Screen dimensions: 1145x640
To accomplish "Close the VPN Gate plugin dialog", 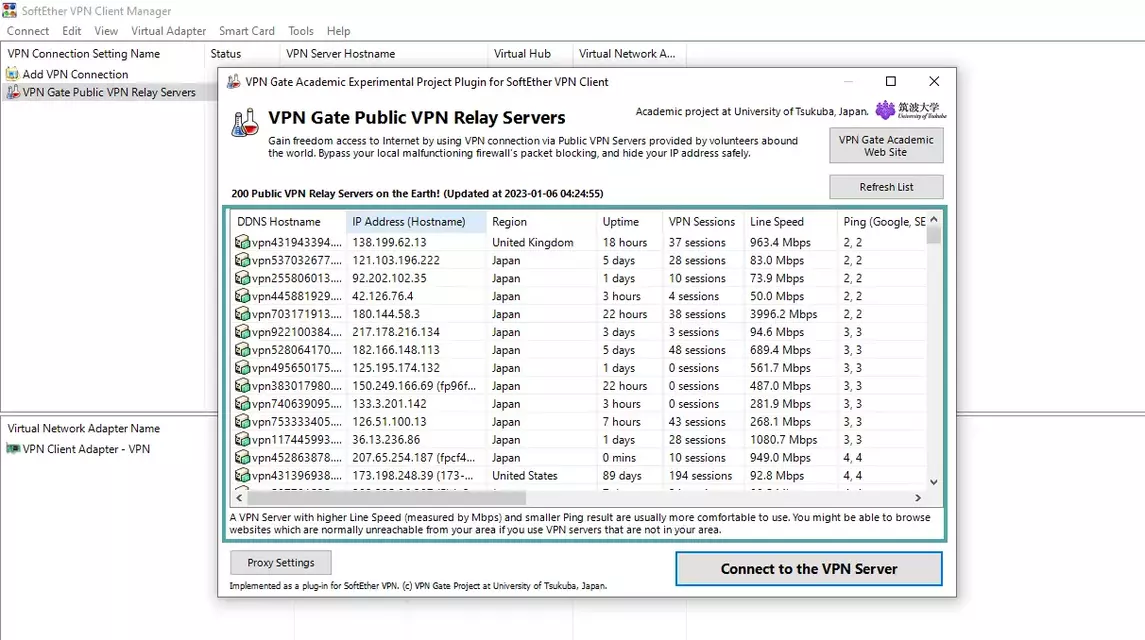I will [x=934, y=81].
